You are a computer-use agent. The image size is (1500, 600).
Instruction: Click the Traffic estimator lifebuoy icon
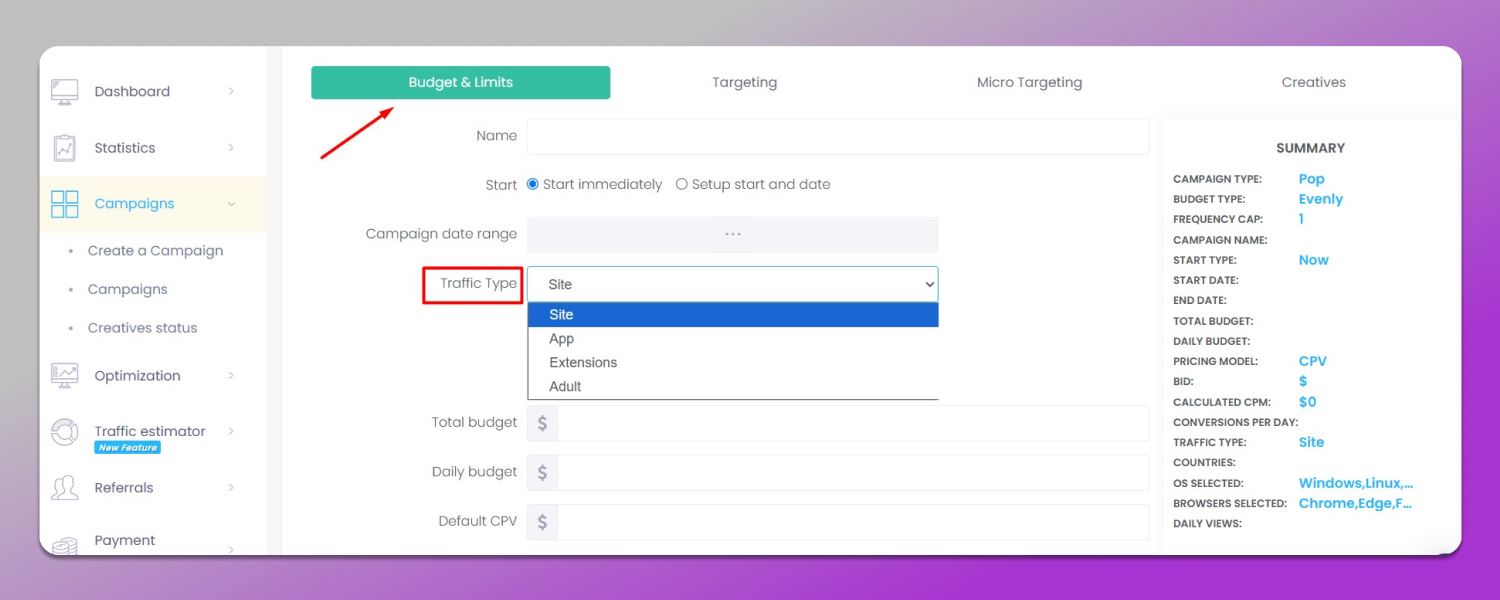point(64,432)
